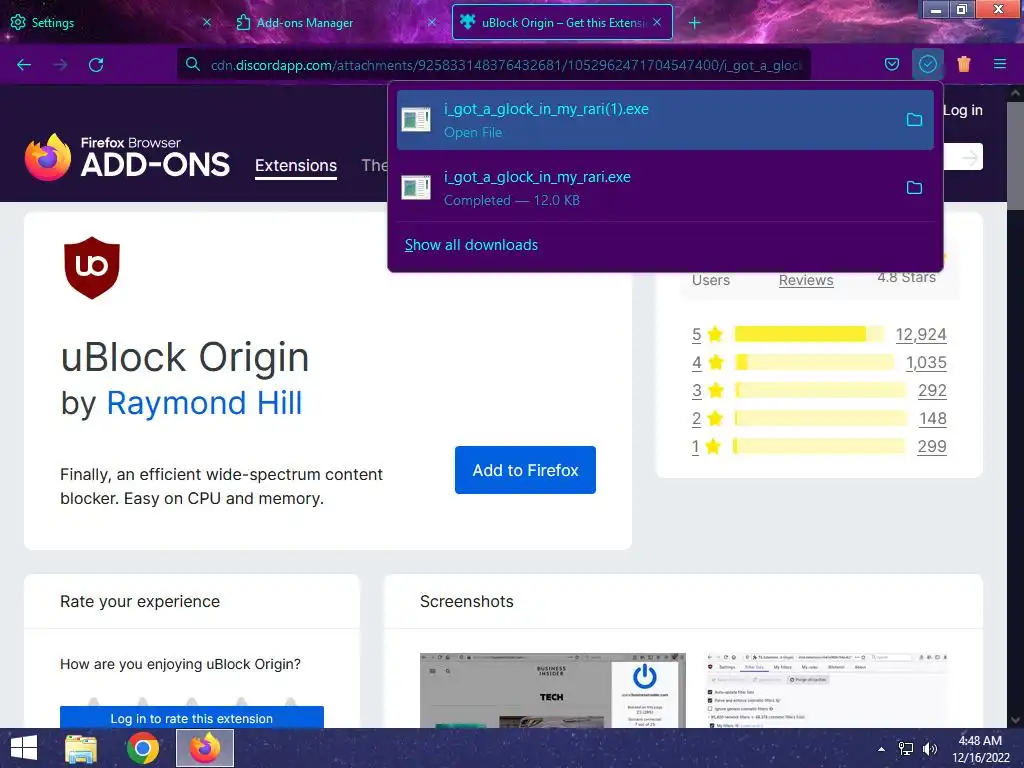This screenshot has height=768, width=1024.
Task: Open 5-star reviews count 12,924
Action: [x=921, y=334]
